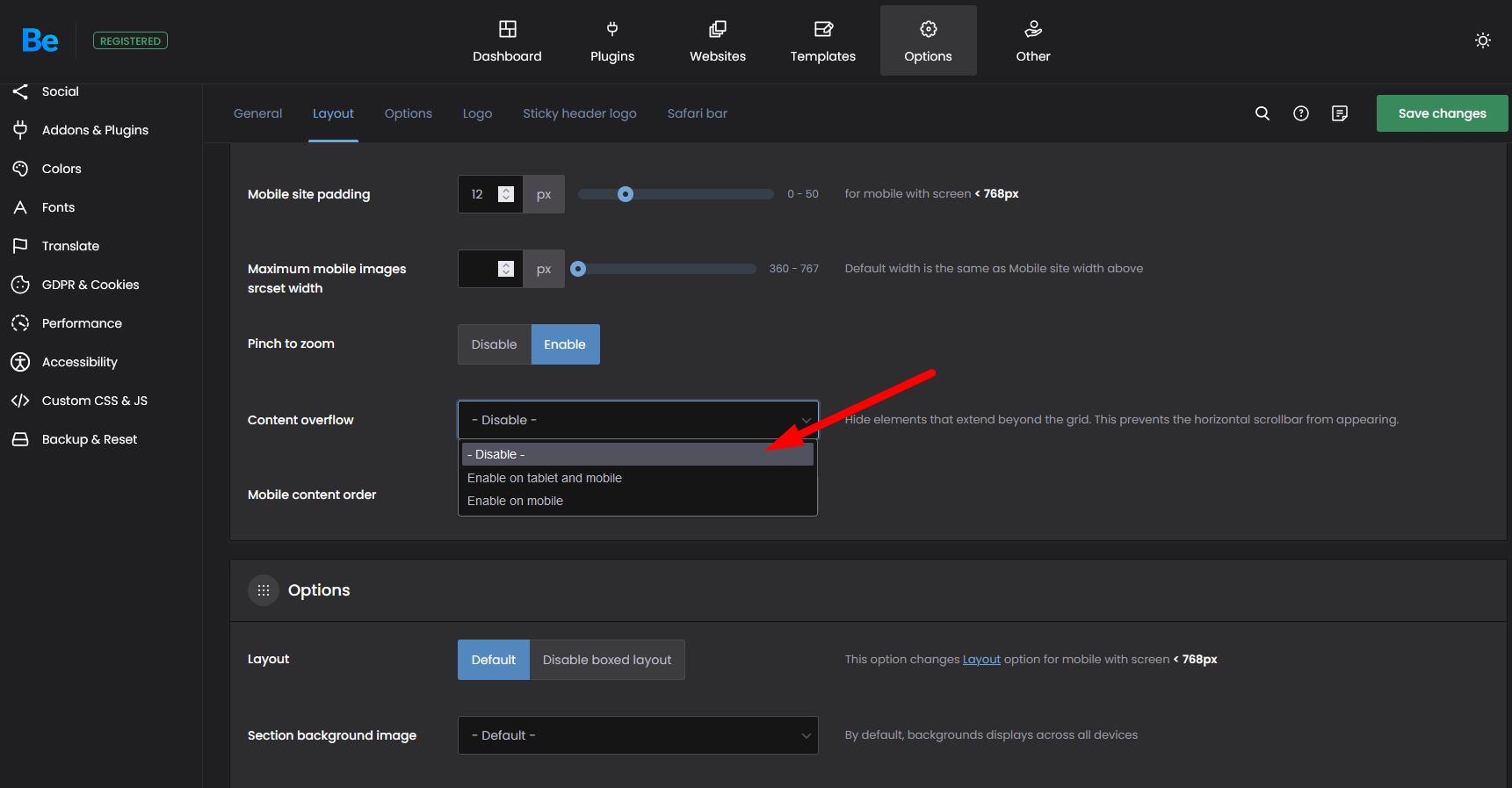Click Mobile site padding number stepper

click(x=506, y=194)
